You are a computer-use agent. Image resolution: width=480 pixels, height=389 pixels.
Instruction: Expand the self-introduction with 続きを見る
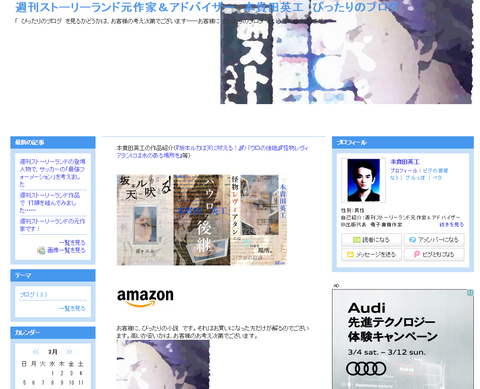pyautogui.click(x=451, y=225)
